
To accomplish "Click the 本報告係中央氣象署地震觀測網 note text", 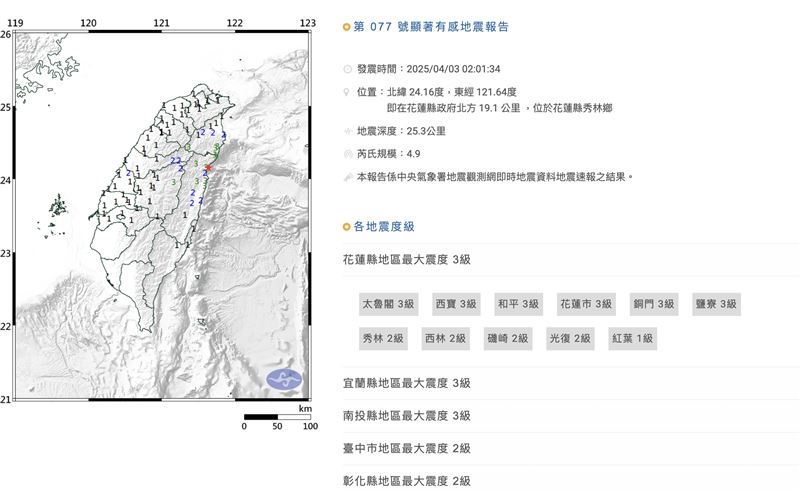I will tap(495, 177).
